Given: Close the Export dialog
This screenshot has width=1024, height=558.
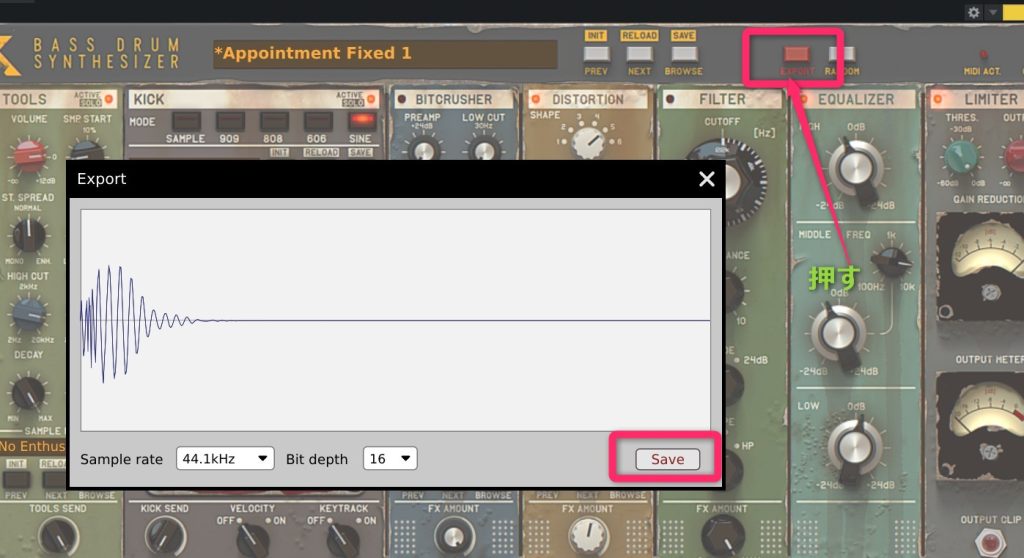Looking at the screenshot, I should [x=707, y=179].
